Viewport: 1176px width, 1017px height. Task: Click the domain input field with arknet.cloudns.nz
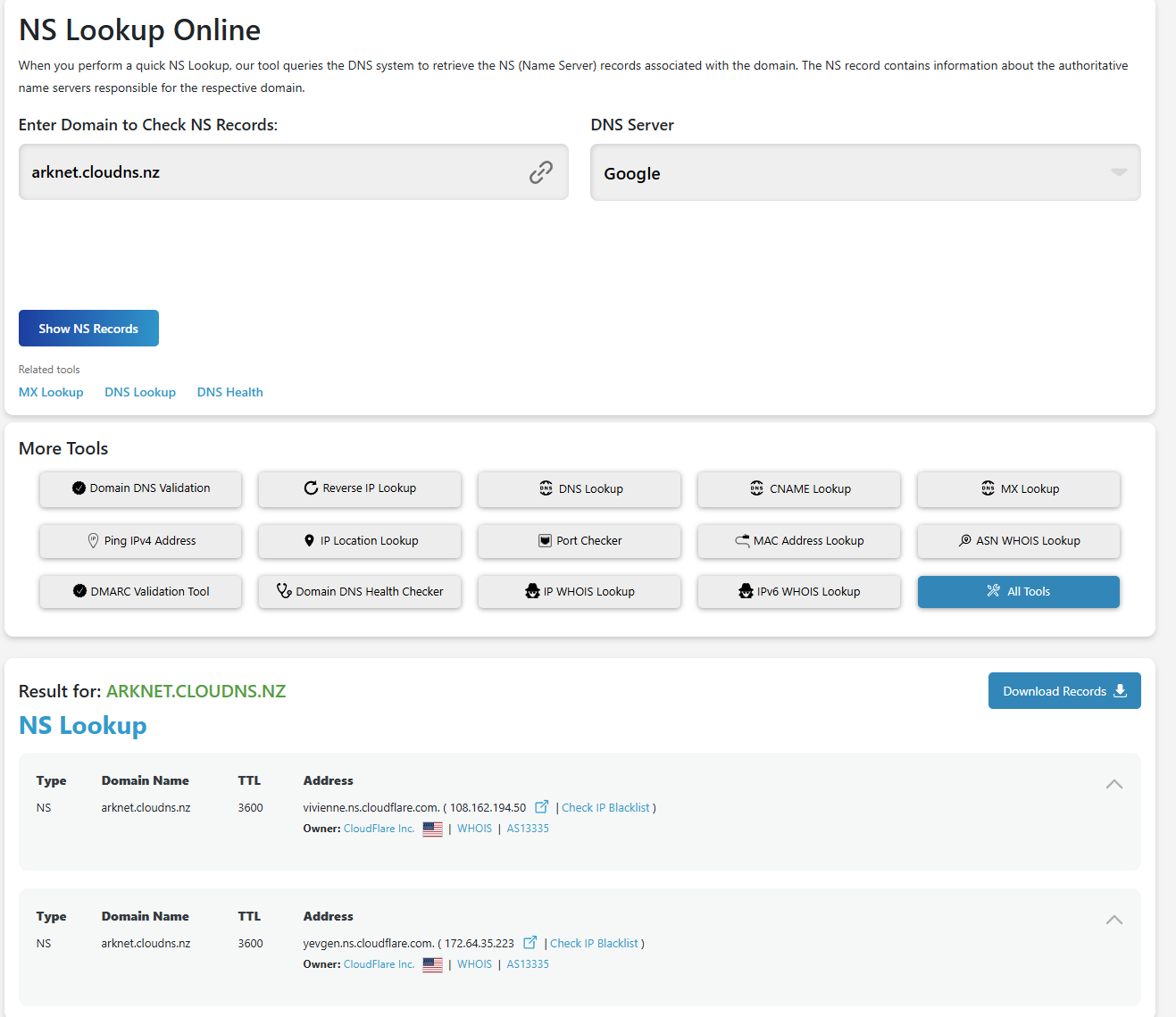268,172
